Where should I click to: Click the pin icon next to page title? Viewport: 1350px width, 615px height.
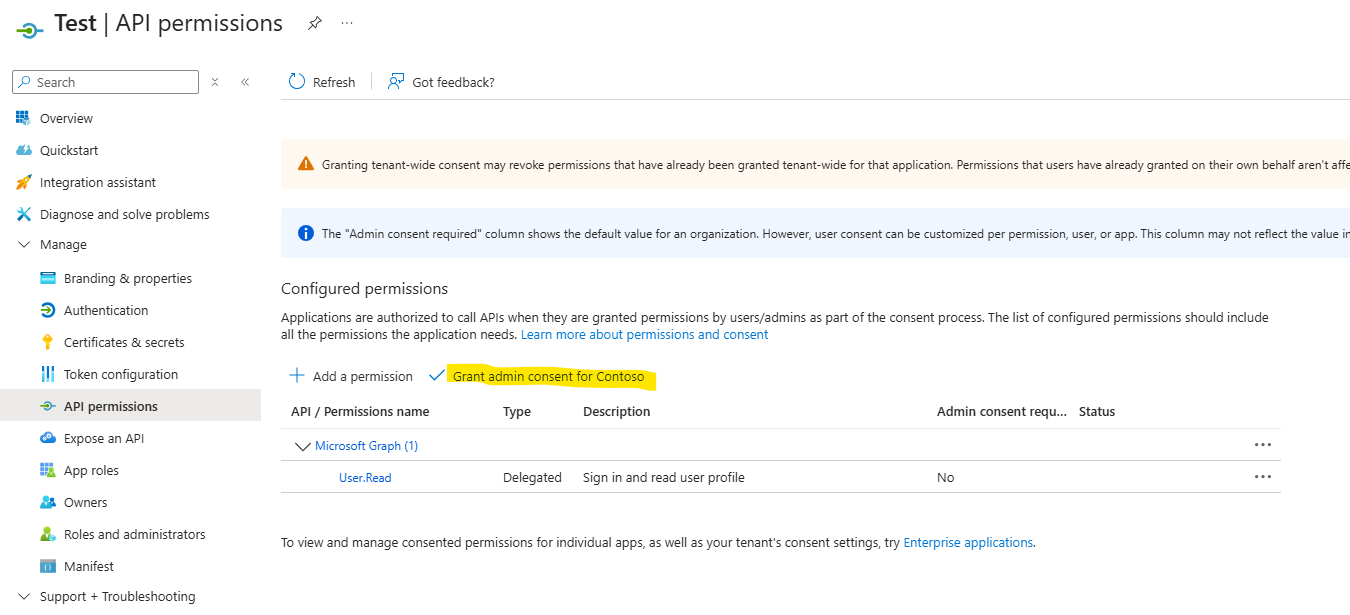pos(315,23)
